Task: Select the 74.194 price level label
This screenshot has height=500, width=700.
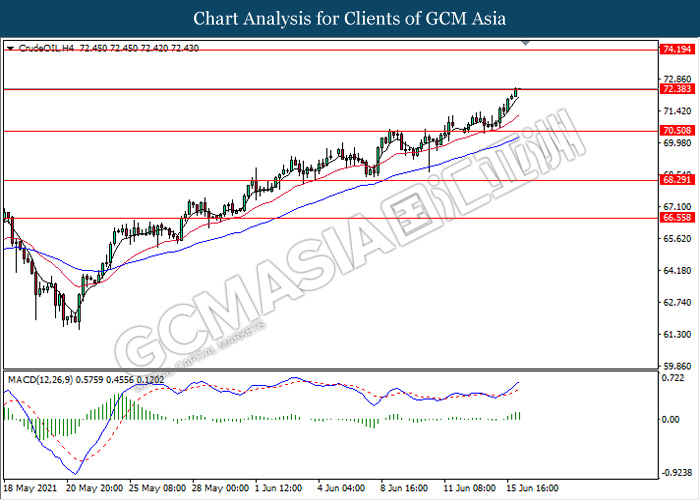Action: point(677,49)
